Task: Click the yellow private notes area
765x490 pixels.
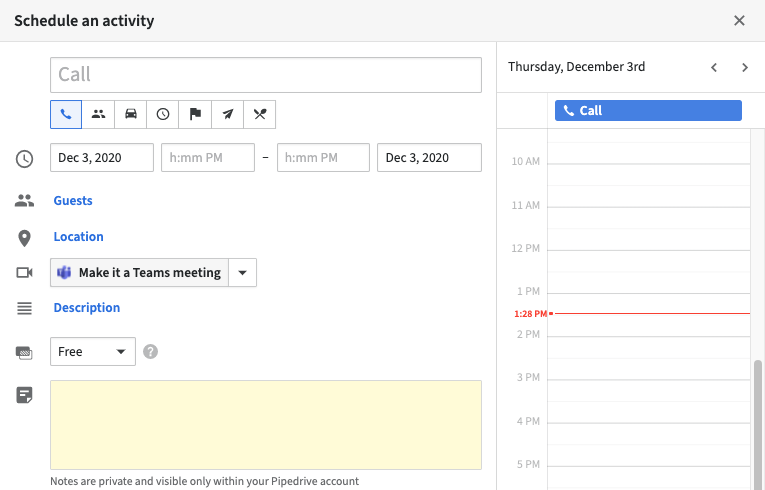Action: (x=266, y=425)
